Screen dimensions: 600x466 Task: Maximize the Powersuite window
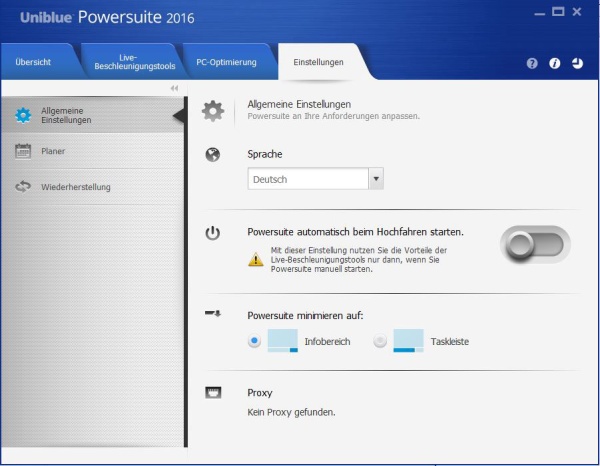pyautogui.click(x=558, y=12)
